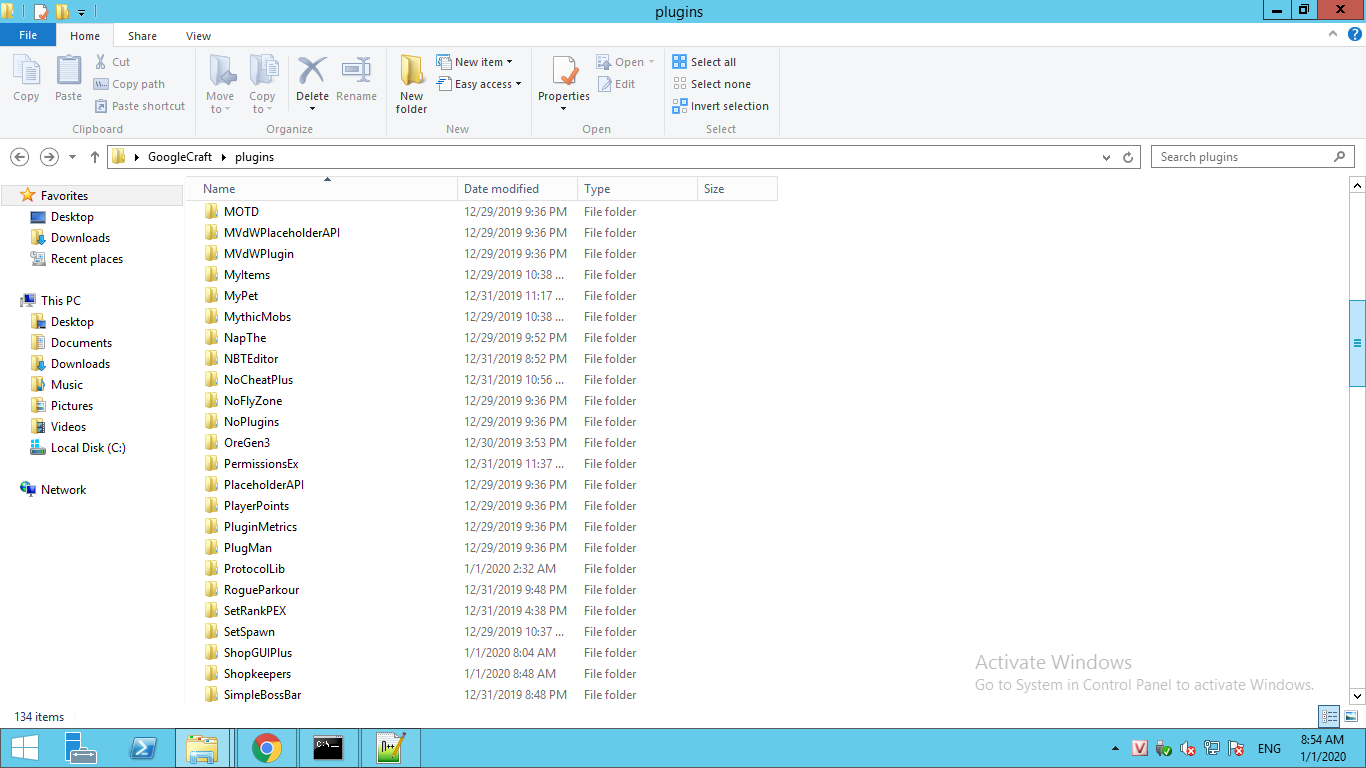Click the Cut scissors button
1366x768 pixels.
[x=112, y=62]
